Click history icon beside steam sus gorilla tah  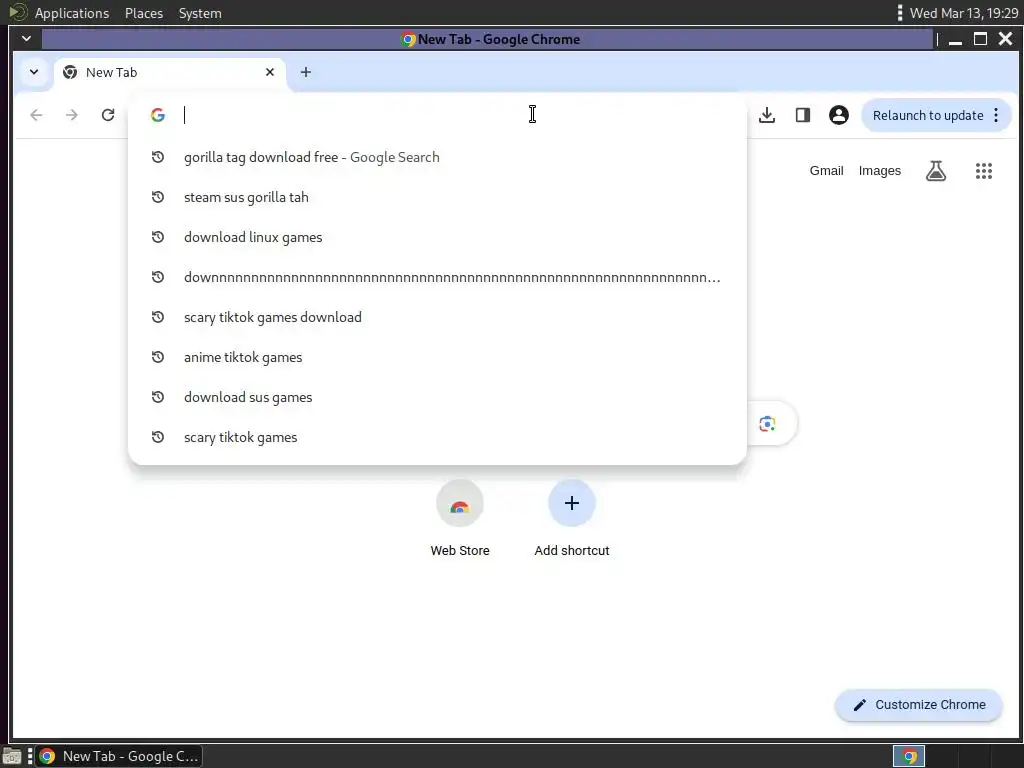click(x=157, y=197)
